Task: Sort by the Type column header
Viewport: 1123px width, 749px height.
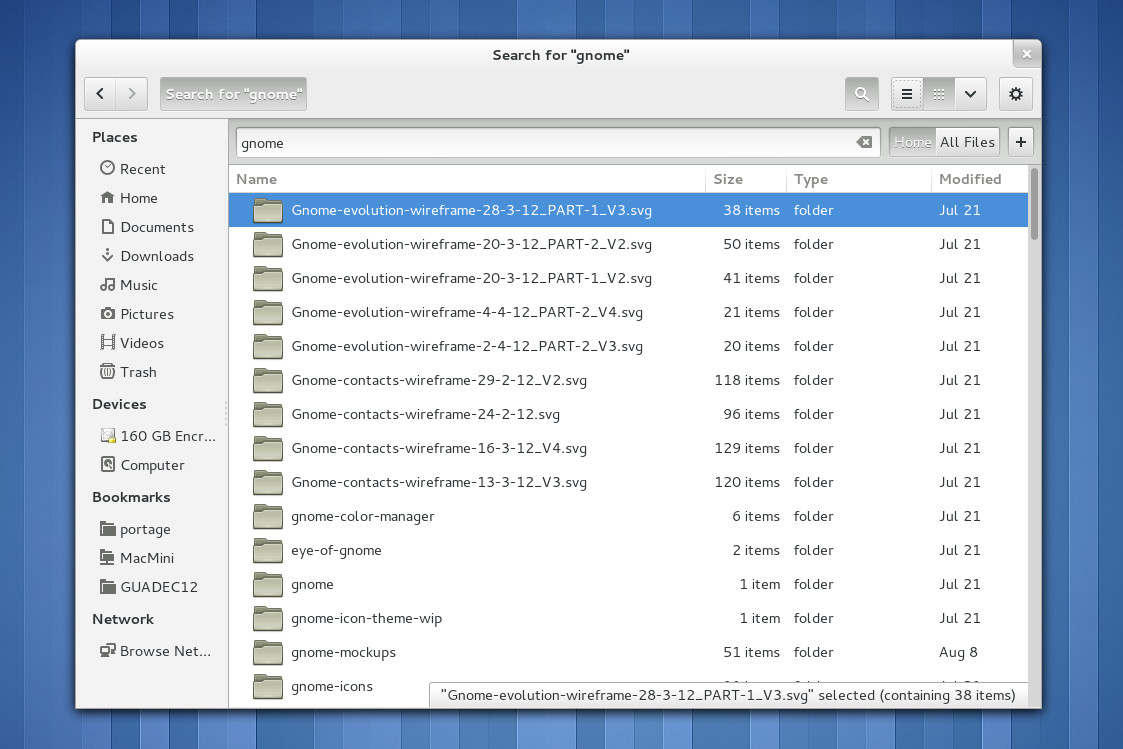Action: pyautogui.click(x=858, y=179)
